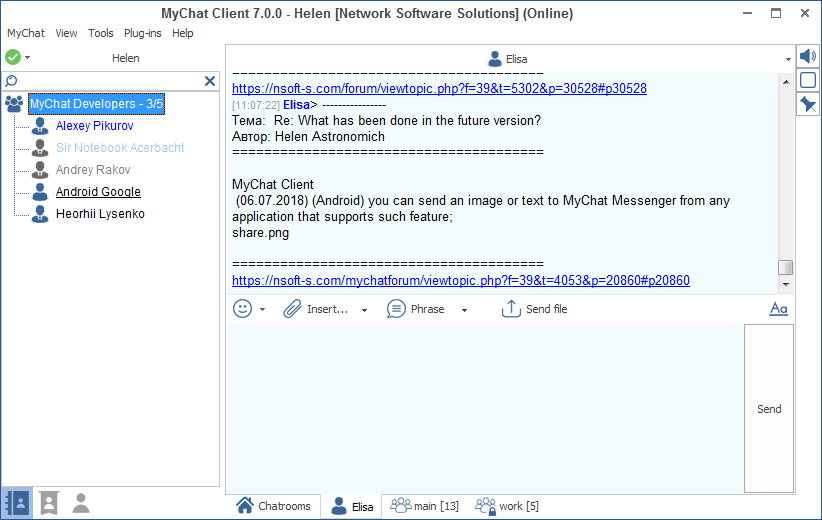Click the Elisa sender name in message
This screenshot has width=822, height=520.
pos(296,105)
